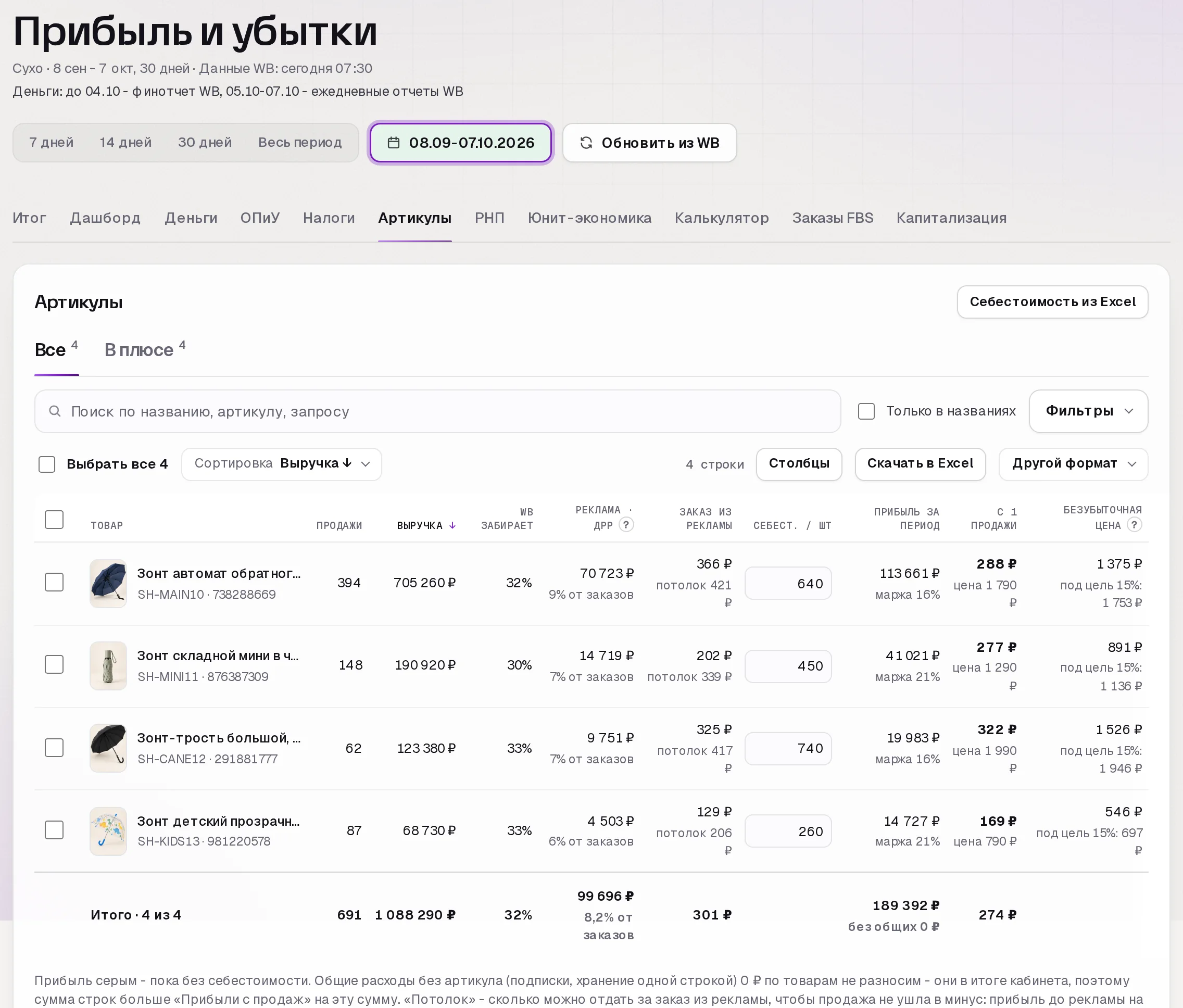Select row checkbox for SH-CANE12
The height and width of the screenshot is (1008, 1183).
(54, 748)
